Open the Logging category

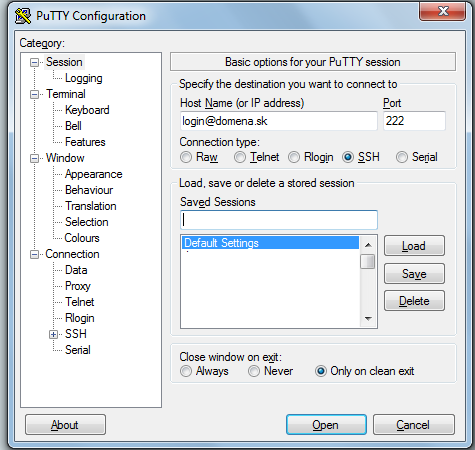[84, 78]
